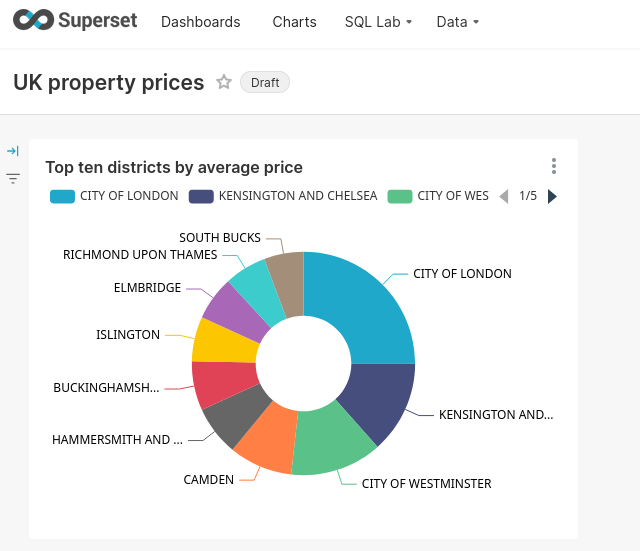Open the SQL Lab dropdown menu

click(378, 22)
